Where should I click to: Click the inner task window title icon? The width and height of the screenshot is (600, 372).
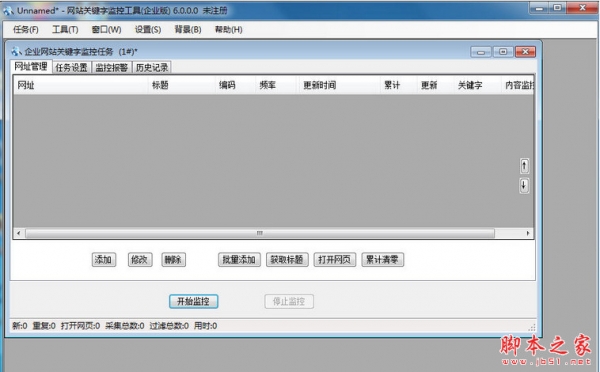coord(16,51)
